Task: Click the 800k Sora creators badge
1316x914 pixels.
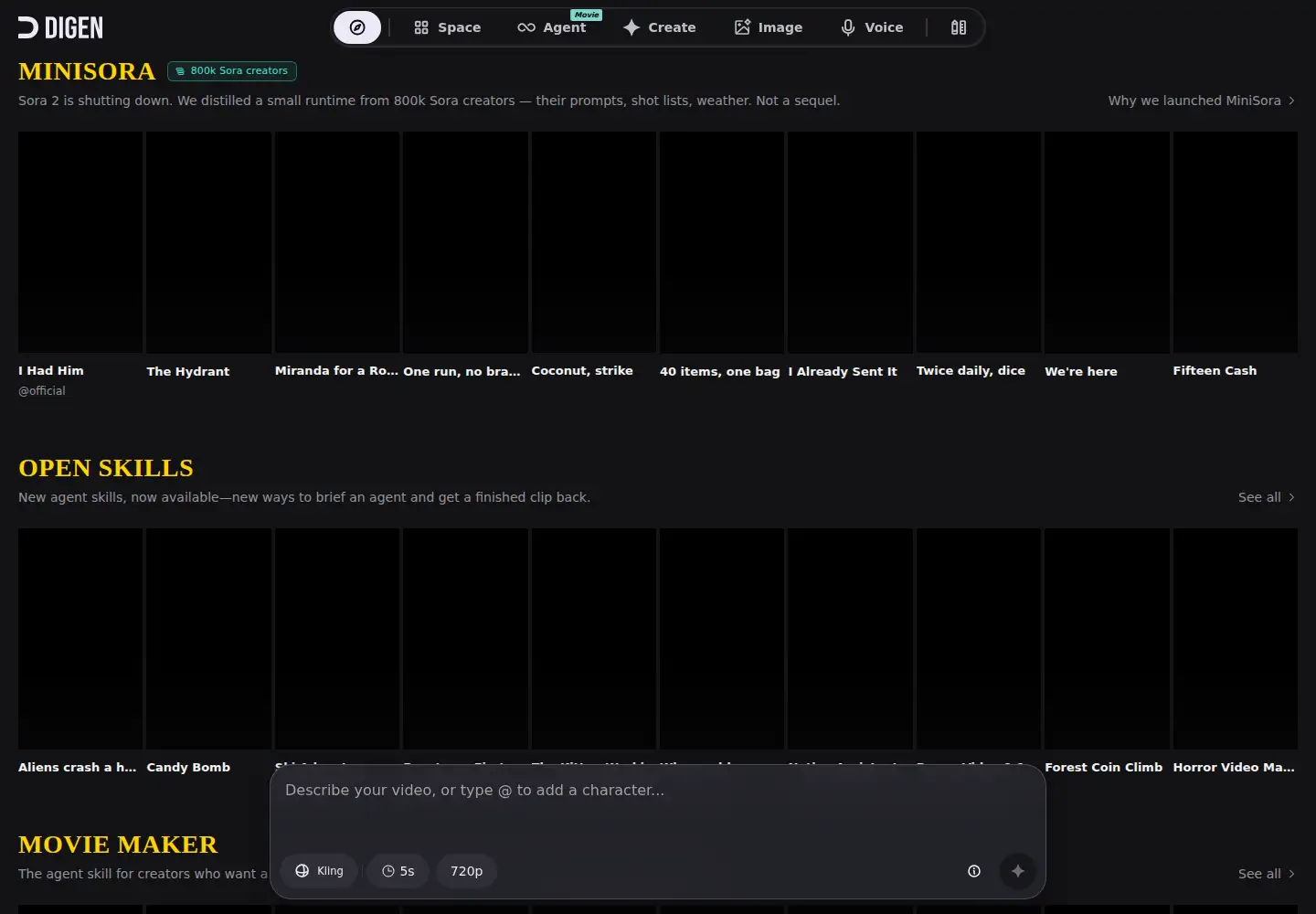Action: (232, 70)
